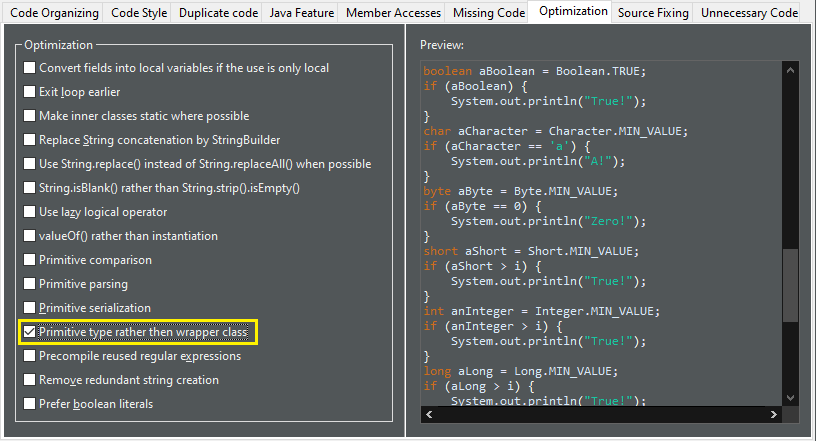Tick Precompile reused regular expressions

30,356
